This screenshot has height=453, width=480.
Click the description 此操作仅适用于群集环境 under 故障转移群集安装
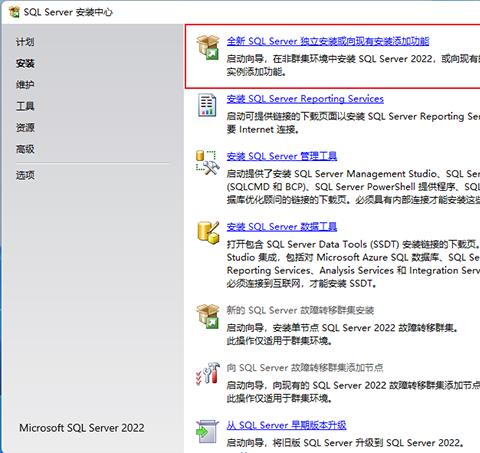tap(279, 341)
